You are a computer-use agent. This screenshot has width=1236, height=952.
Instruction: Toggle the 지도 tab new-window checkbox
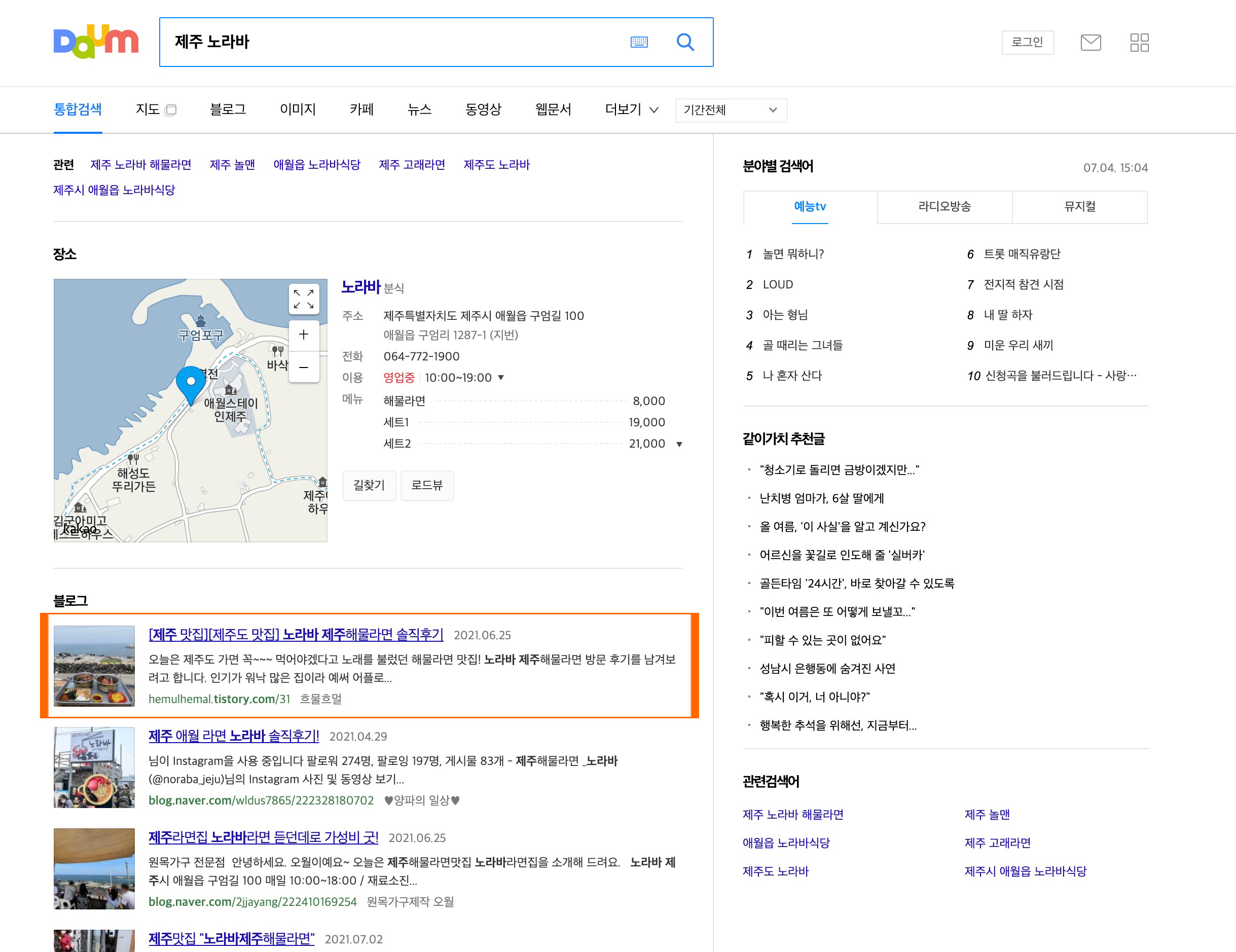point(171,110)
